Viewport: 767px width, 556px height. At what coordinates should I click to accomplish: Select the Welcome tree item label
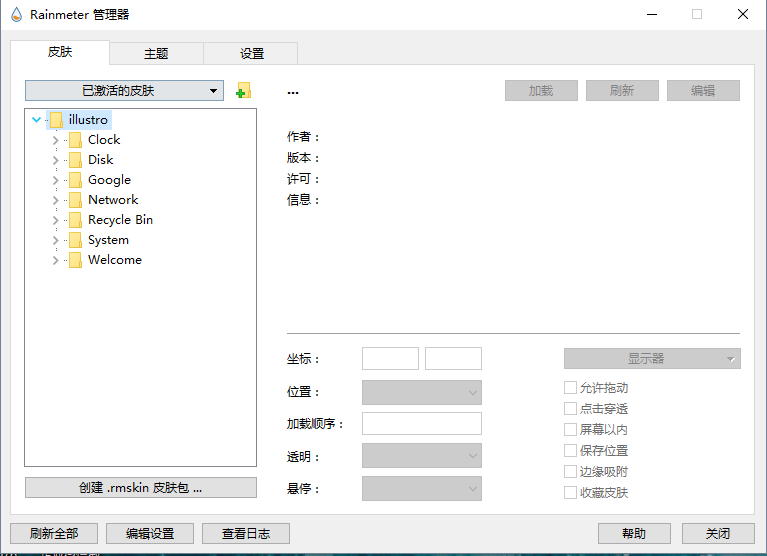(x=115, y=260)
